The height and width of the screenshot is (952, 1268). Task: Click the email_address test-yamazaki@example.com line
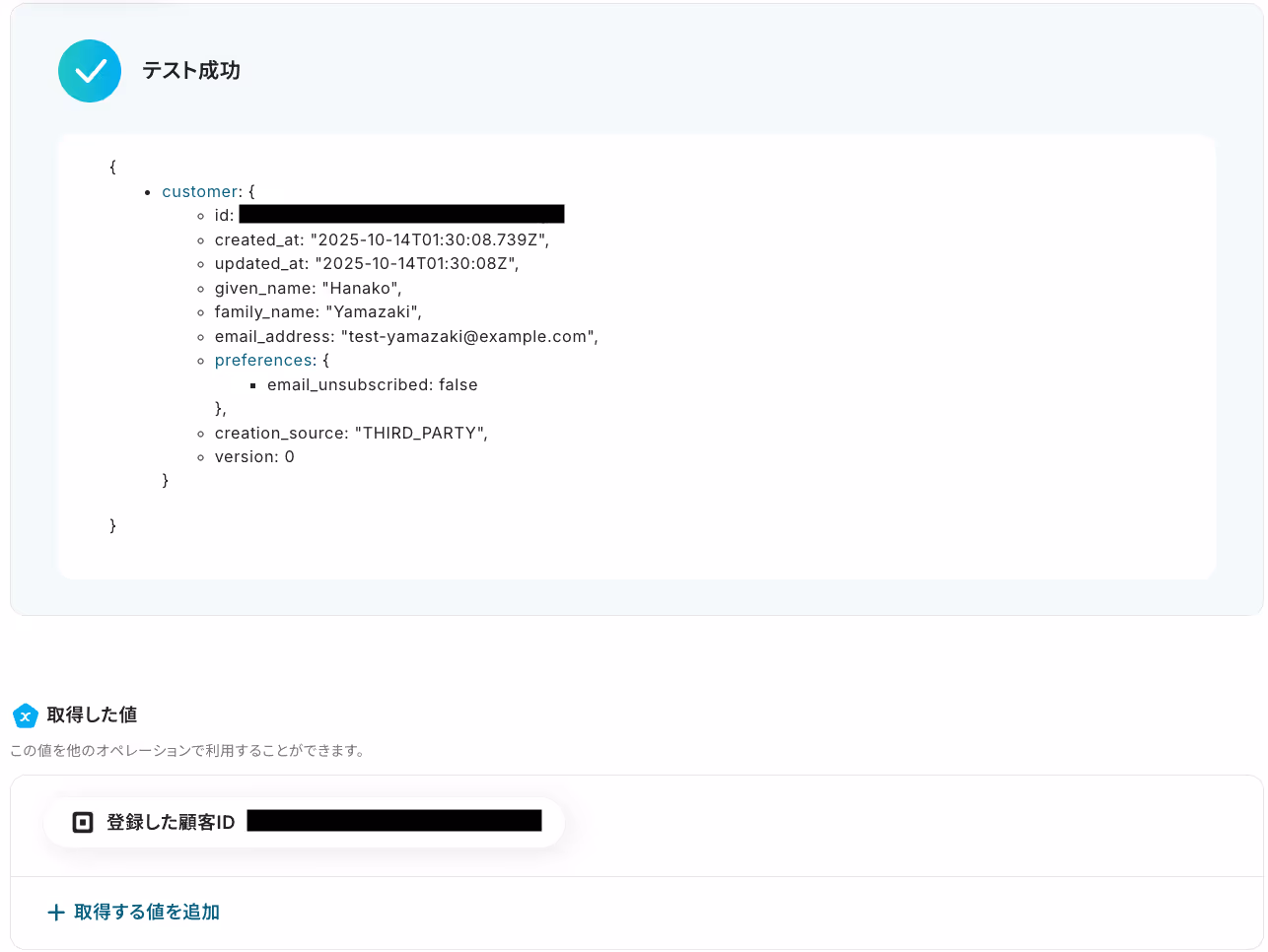[x=406, y=337]
